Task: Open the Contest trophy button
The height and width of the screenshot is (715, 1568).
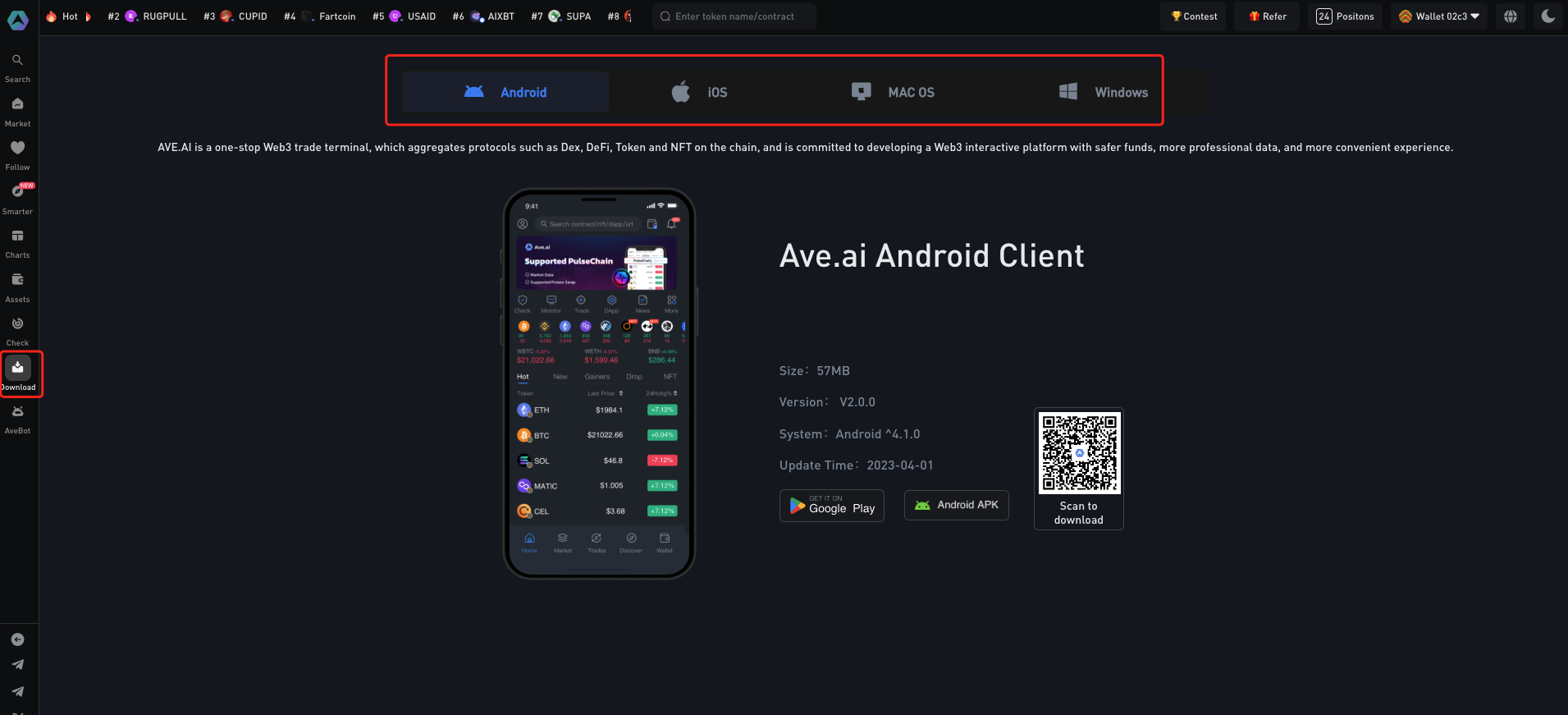Action: 1193,16
